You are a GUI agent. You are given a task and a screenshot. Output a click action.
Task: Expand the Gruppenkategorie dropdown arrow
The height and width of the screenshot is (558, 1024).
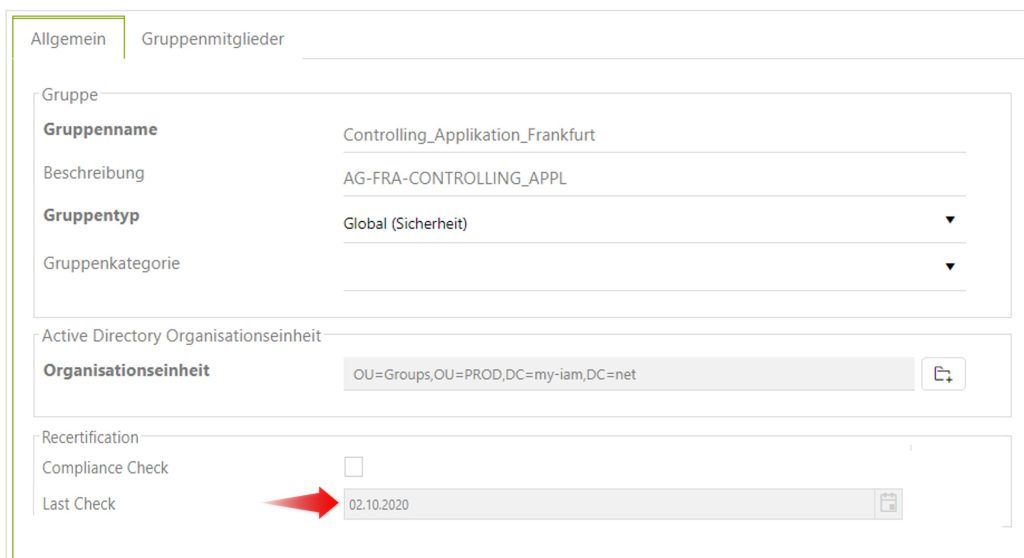(950, 267)
